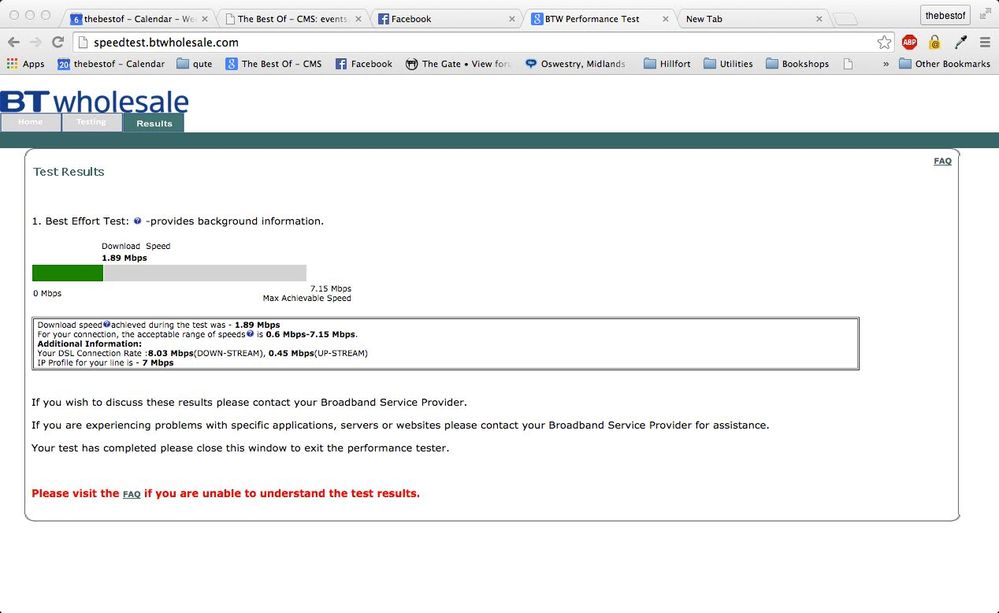Click the eyedropper extension icon

[960, 42]
